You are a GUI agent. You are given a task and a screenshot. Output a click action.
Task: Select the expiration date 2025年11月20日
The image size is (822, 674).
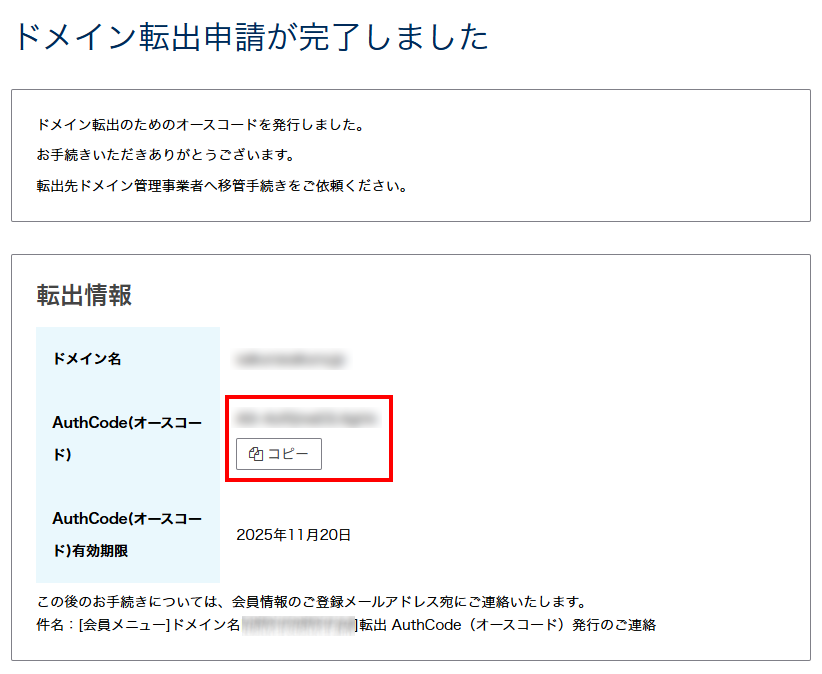(294, 534)
